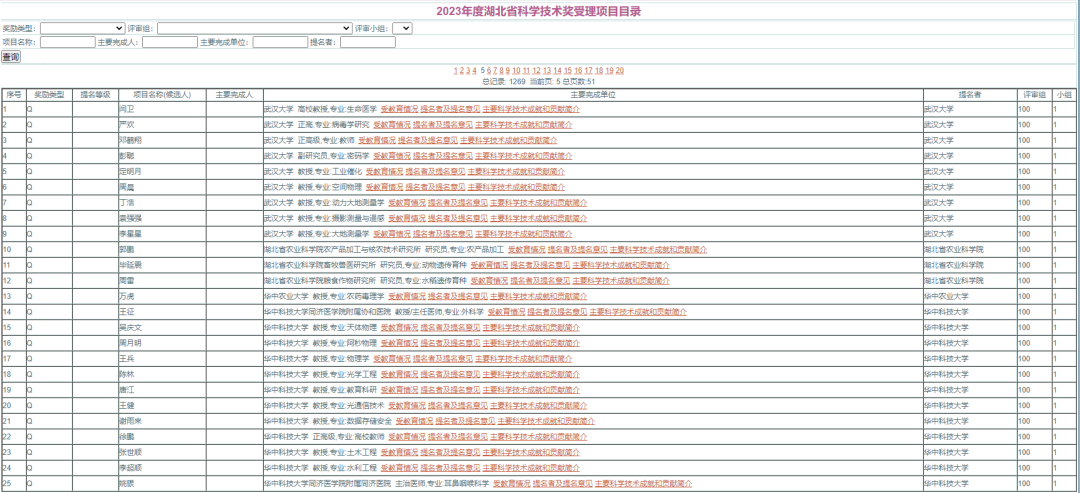Open the 评审小组 dropdown
The image size is (1080, 493).
[x=402, y=28]
